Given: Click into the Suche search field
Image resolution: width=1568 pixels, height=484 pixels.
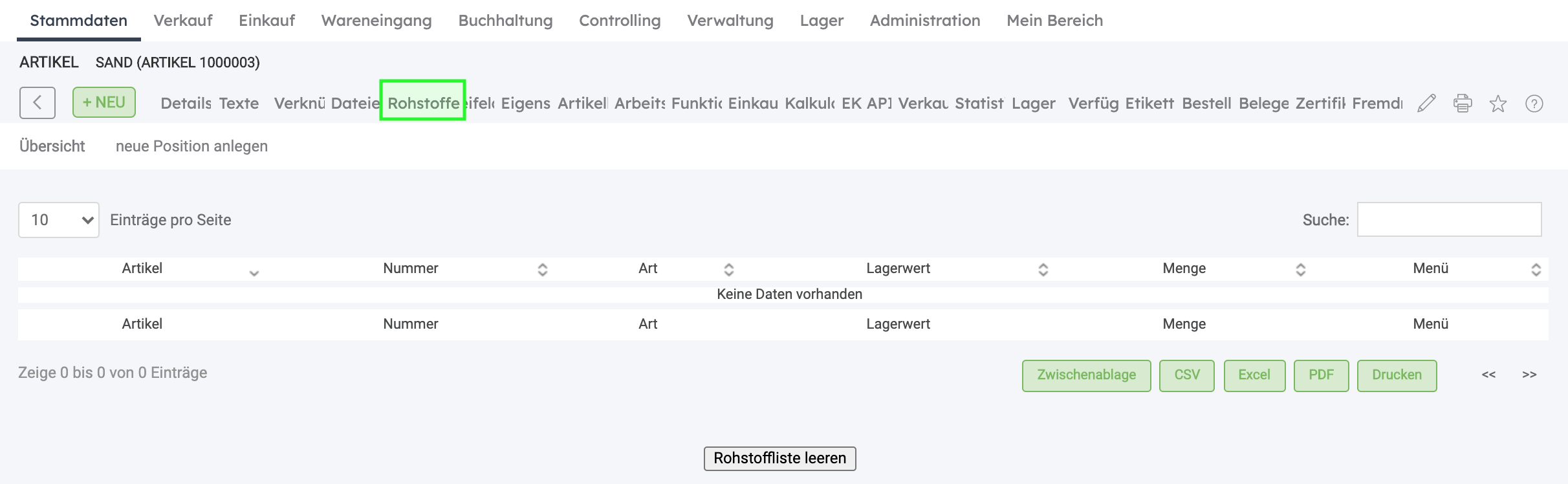Looking at the screenshot, I should [x=1449, y=220].
